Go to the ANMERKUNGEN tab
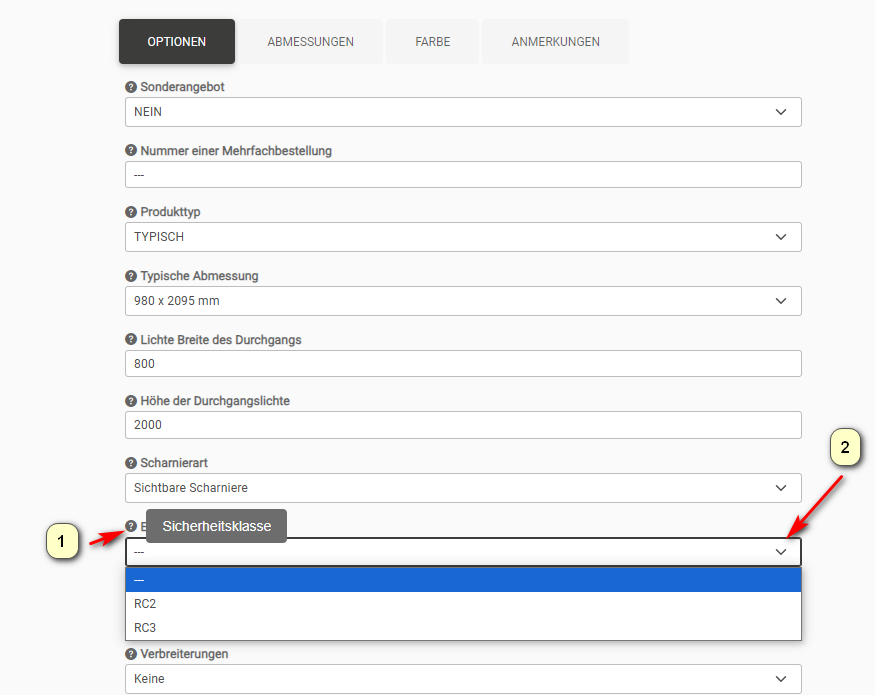The image size is (875, 695). click(555, 42)
